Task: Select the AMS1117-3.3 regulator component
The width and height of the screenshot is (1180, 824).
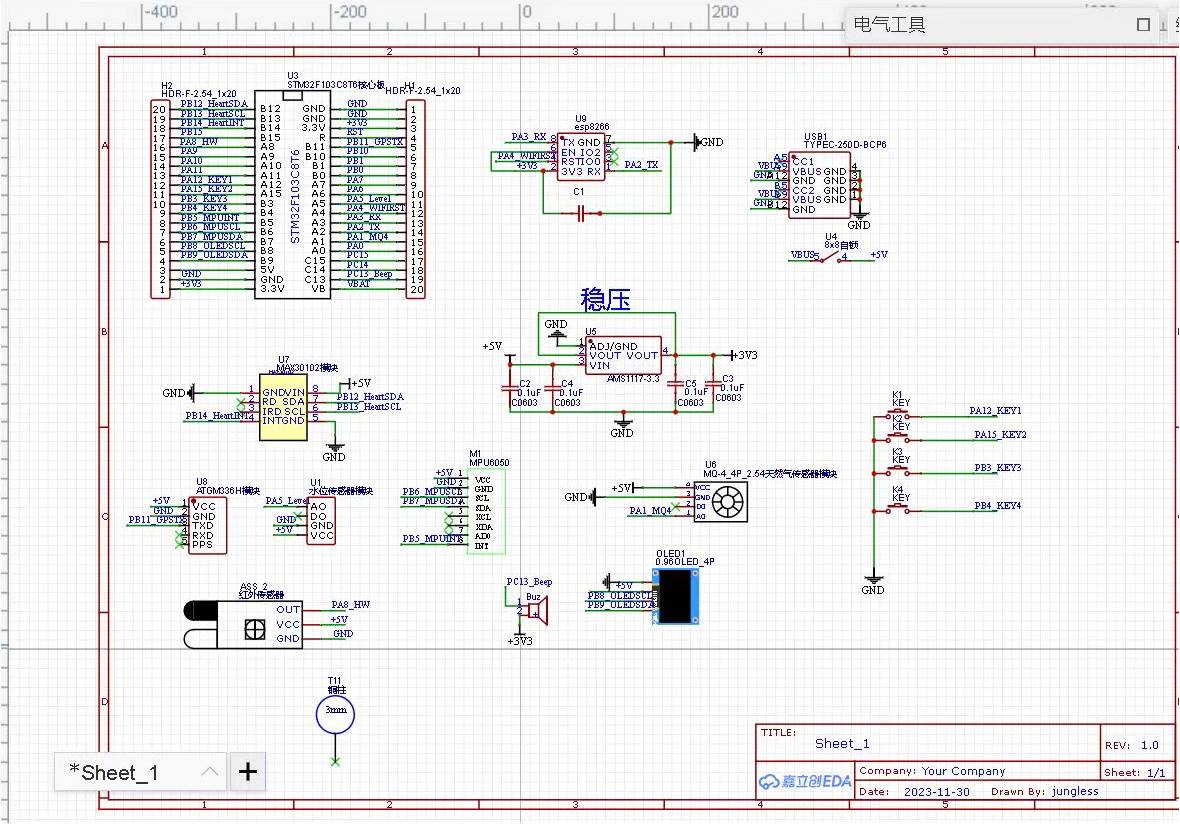Action: 621,356
